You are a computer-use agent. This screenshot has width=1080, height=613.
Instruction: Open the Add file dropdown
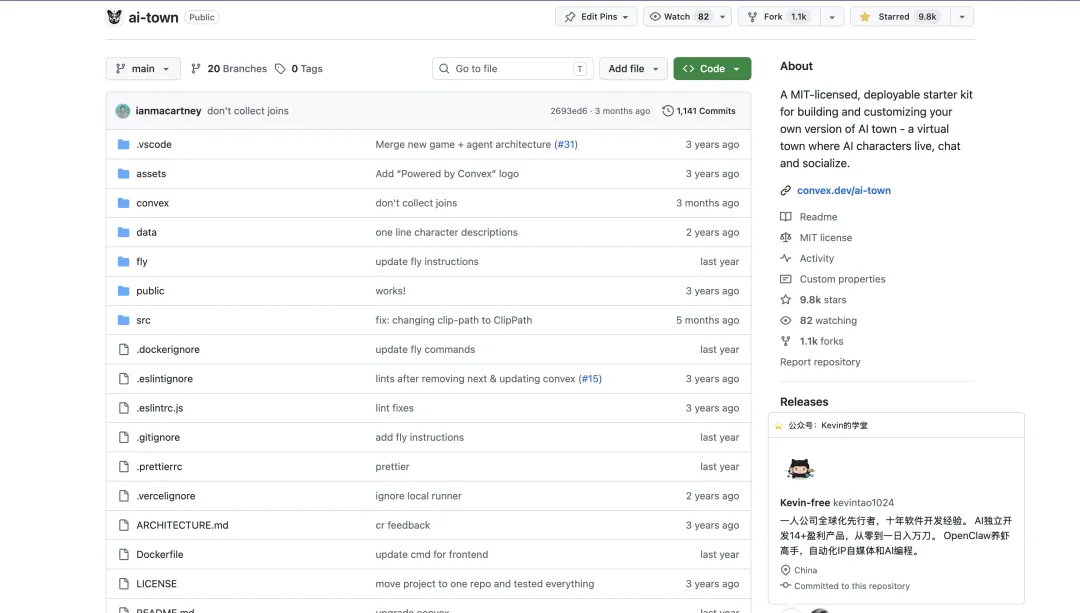[x=633, y=69]
